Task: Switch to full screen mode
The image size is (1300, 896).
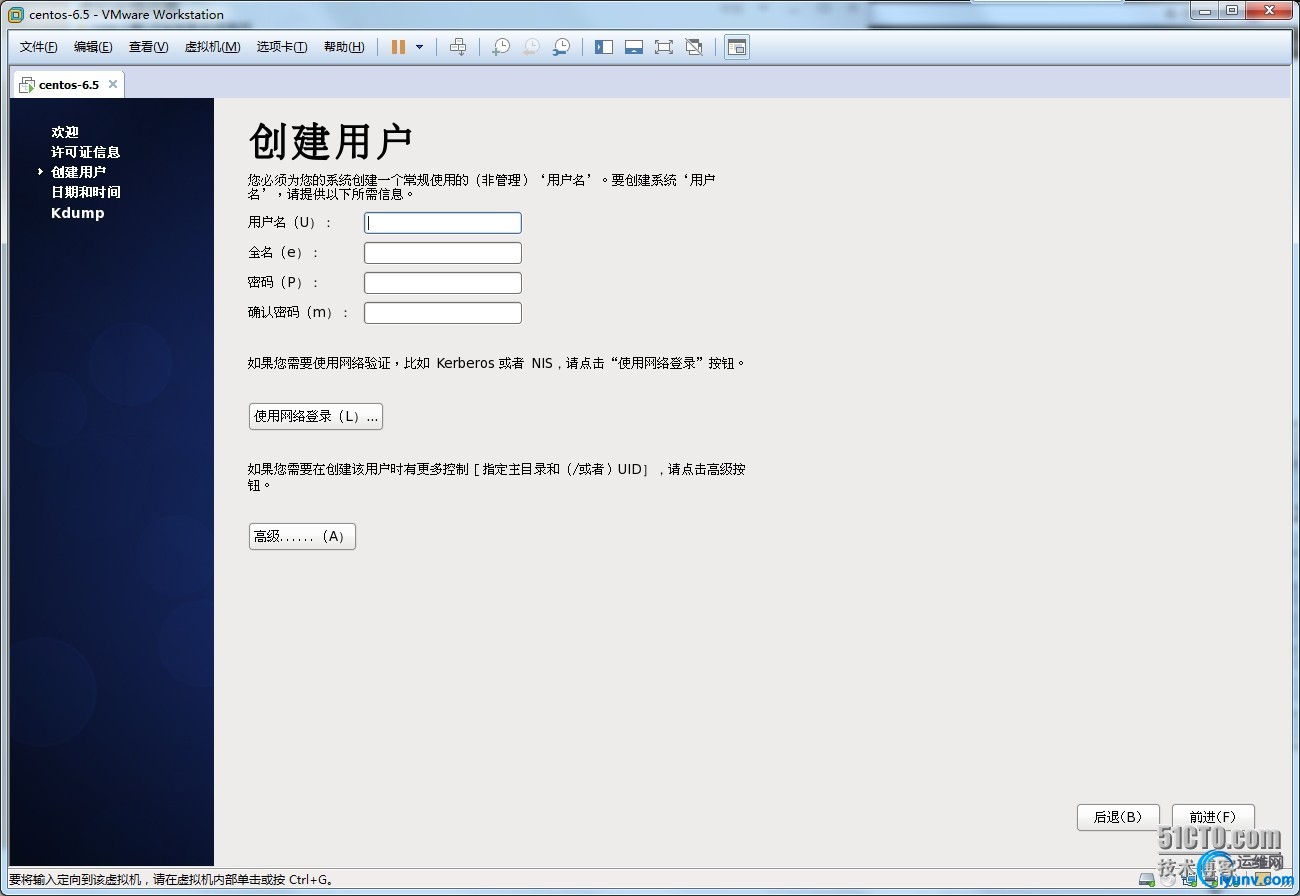Action: (664, 47)
